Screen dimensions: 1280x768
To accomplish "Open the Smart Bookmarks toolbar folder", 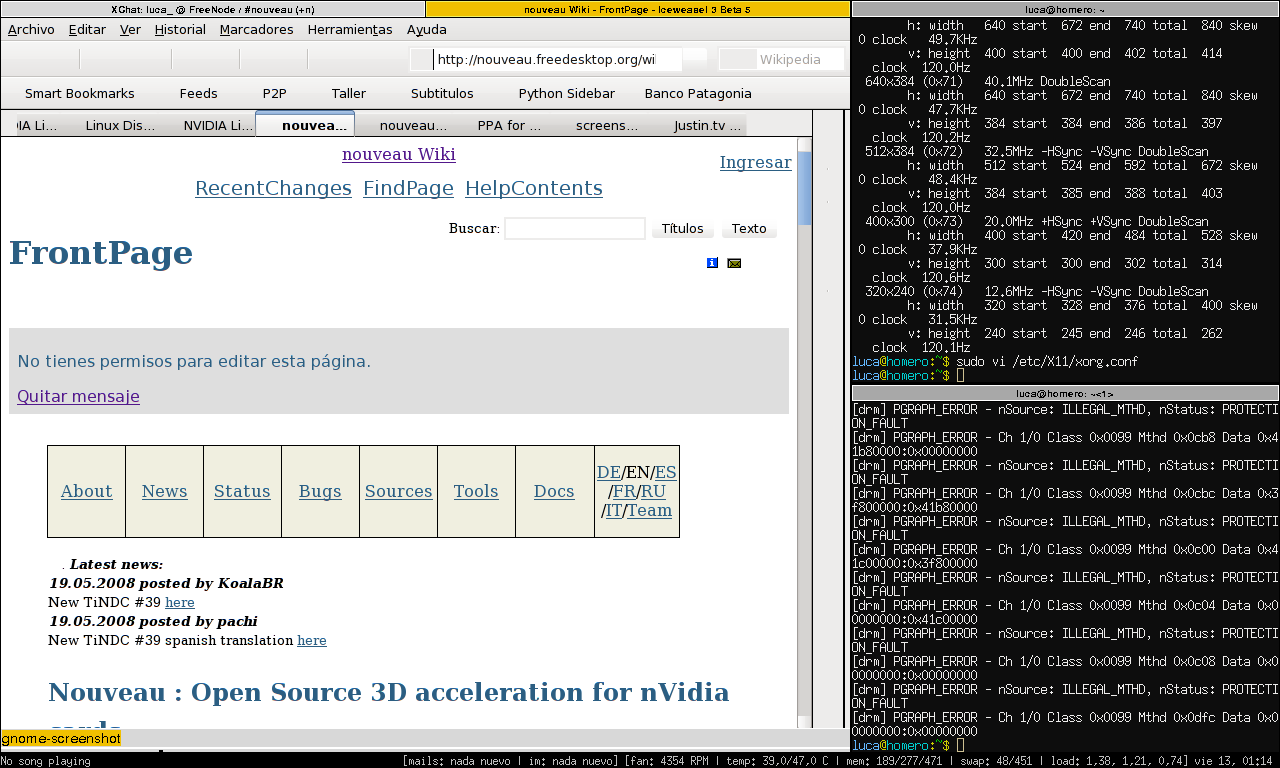I will [79, 93].
